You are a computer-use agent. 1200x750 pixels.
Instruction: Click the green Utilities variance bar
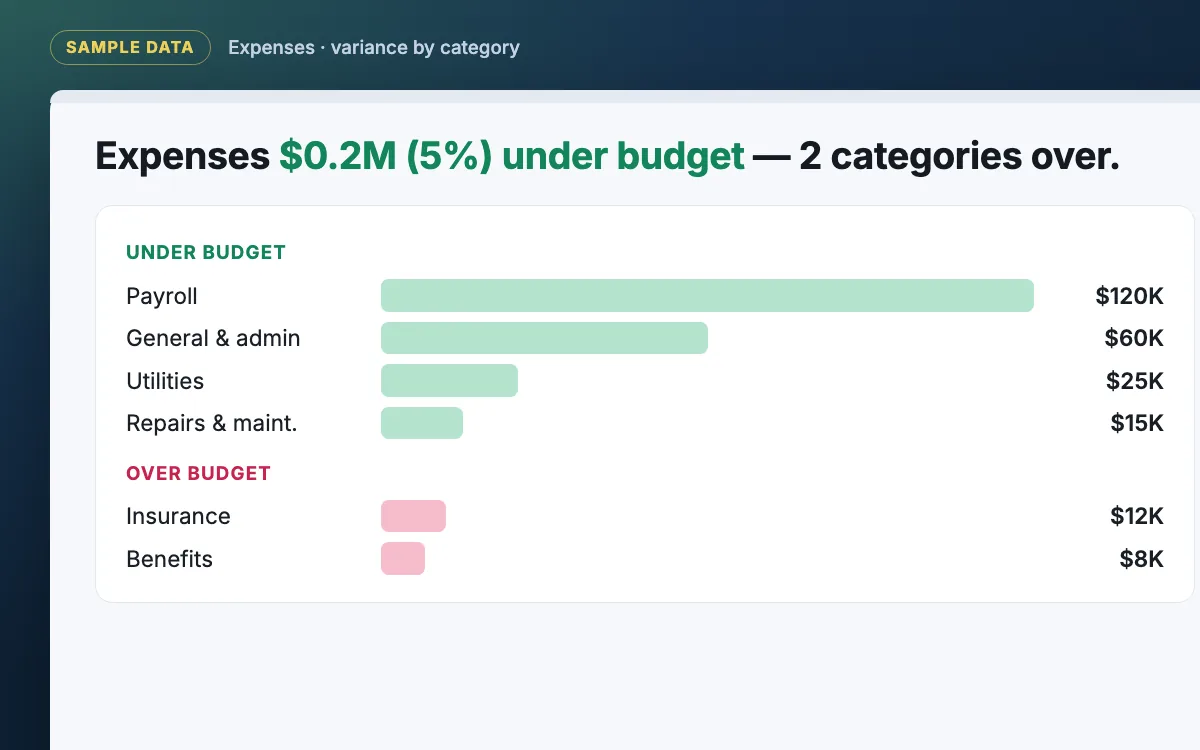(x=449, y=381)
